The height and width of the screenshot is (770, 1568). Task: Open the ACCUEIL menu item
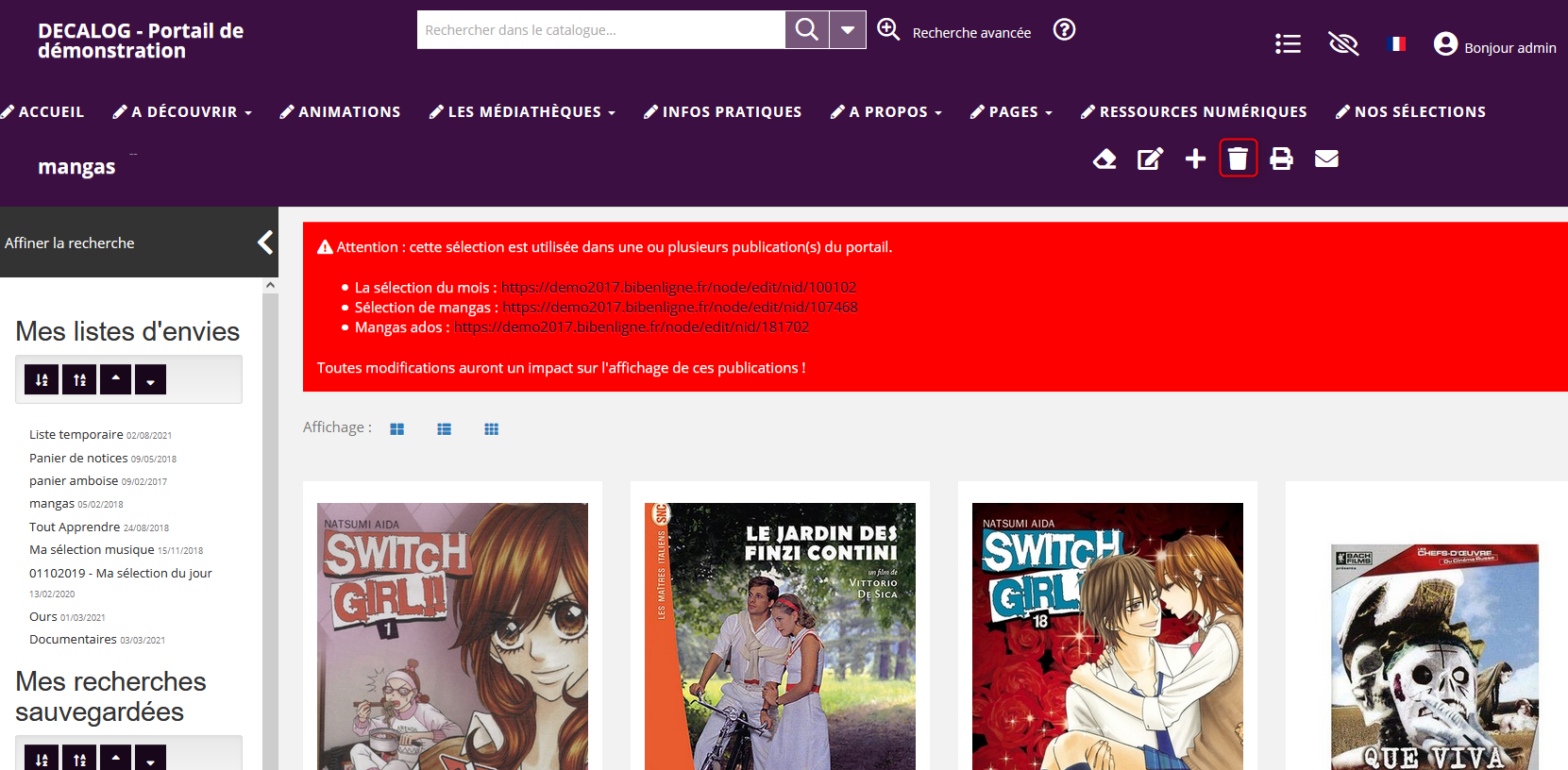[x=51, y=111]
